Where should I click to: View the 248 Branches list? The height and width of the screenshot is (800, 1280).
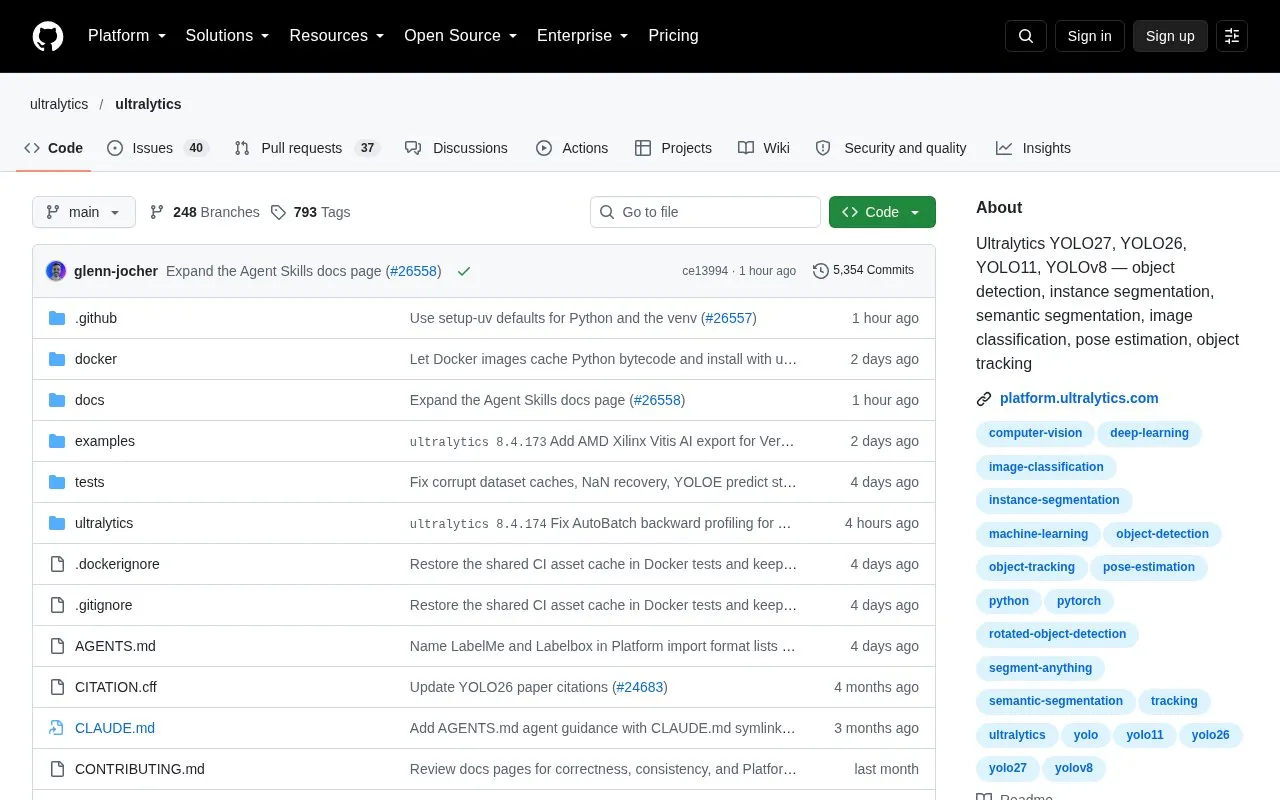tap(204, 212)
